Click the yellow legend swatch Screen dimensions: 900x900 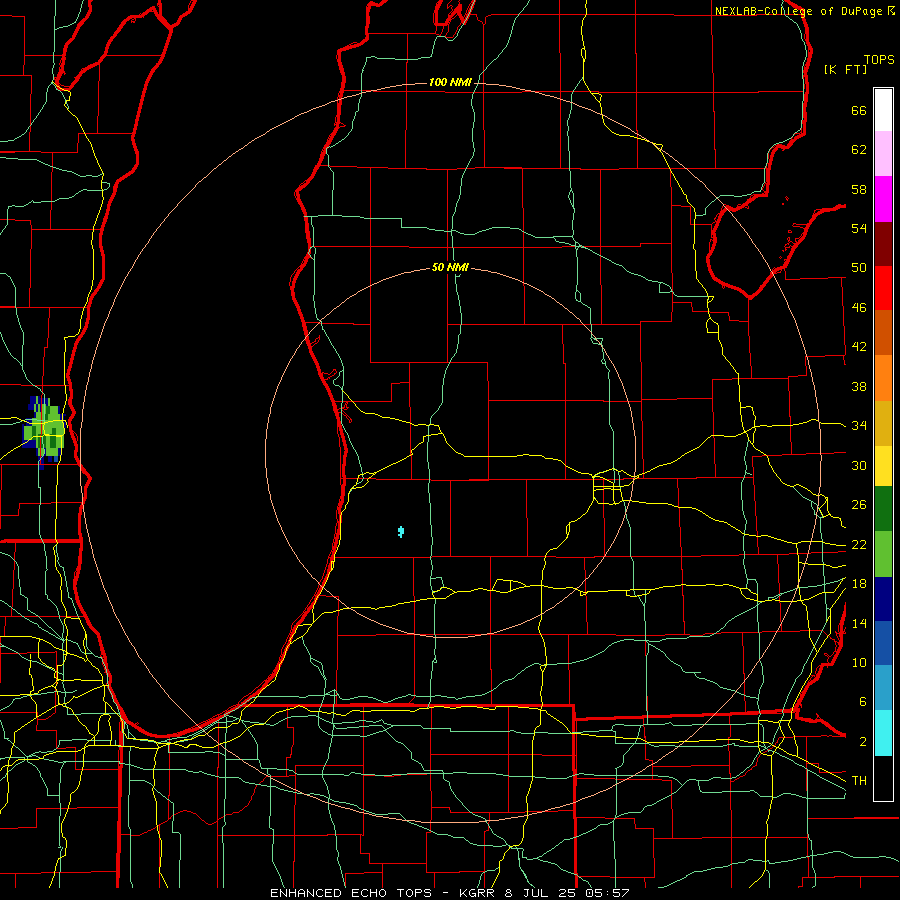click(883, 466)
